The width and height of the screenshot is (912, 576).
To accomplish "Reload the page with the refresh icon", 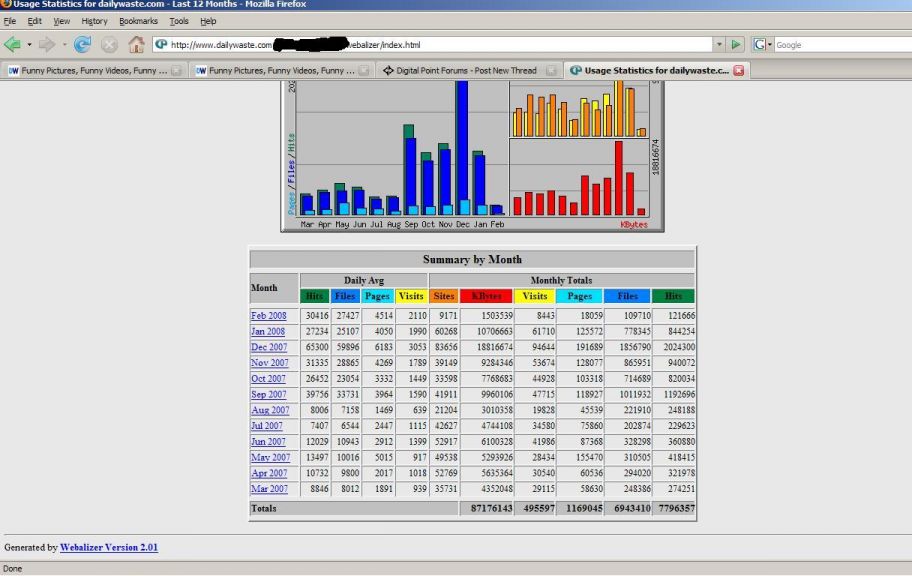I will tap(82, 44).
